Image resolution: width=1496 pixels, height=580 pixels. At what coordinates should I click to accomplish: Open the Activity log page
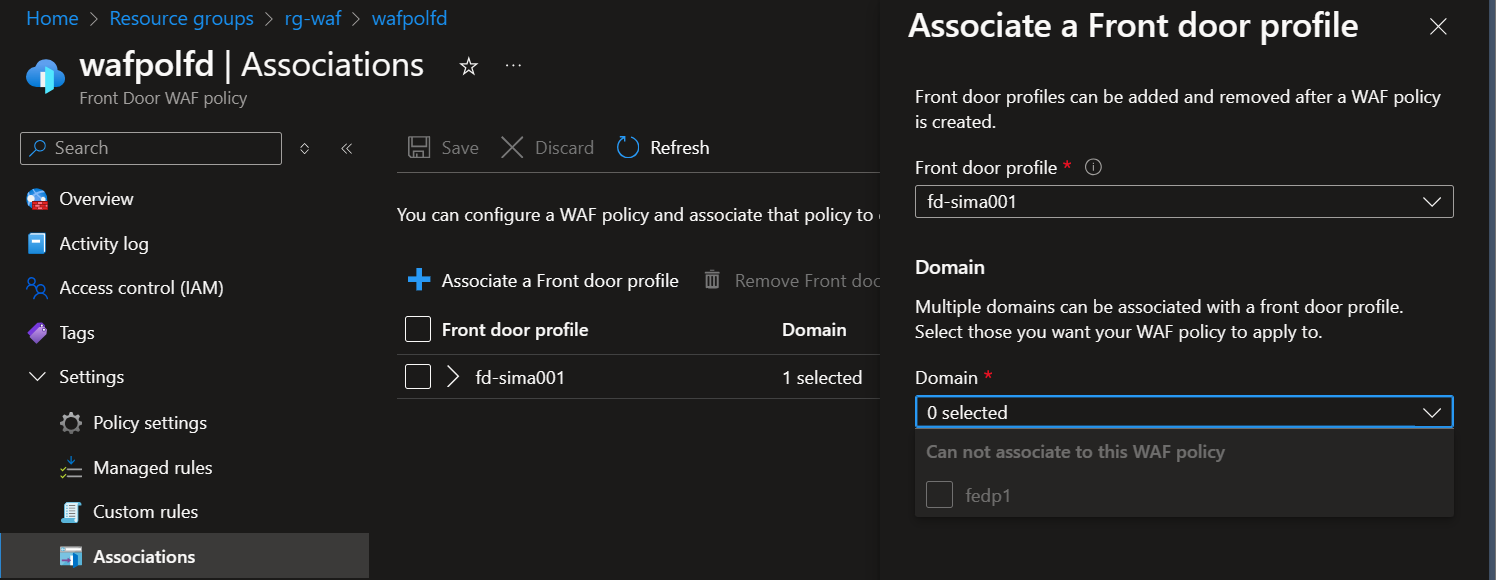pos(103,244)
